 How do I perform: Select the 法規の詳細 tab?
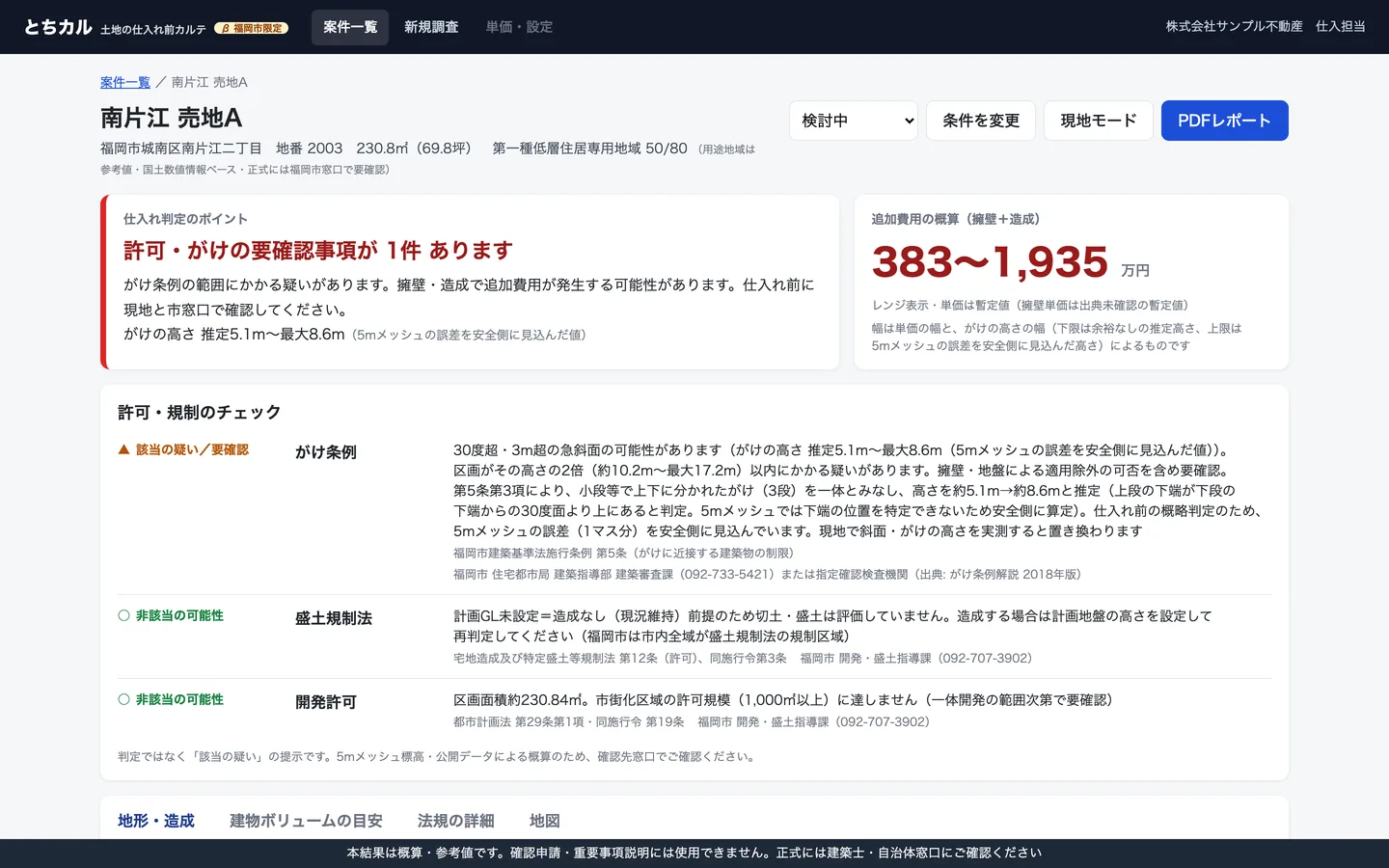(x=456, y=821)
